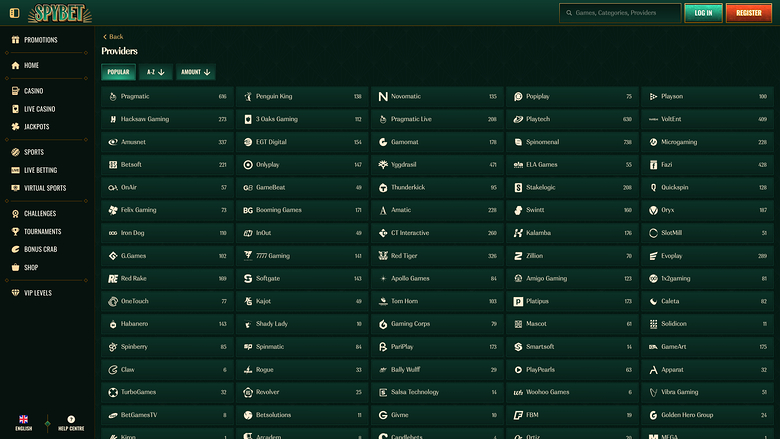Open Promotions gift icon in sidebar

coord(15,40)
